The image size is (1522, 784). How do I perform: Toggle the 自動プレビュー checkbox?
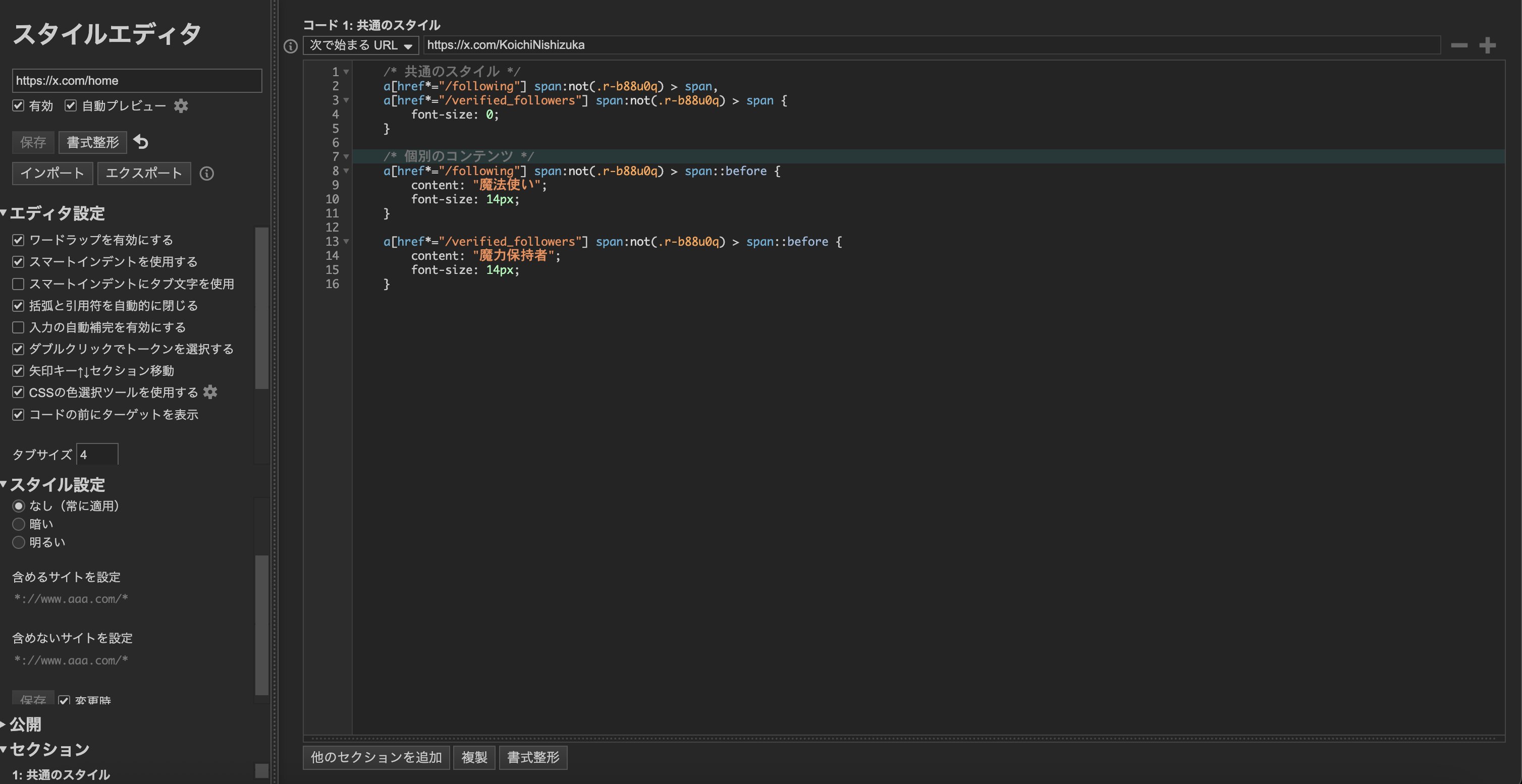click(x=71, y=106)
